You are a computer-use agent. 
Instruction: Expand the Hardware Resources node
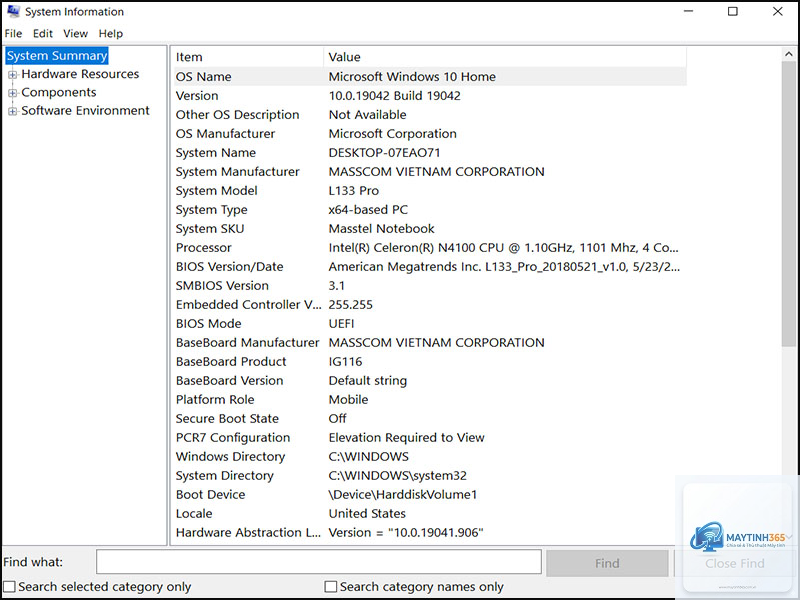pyautogui.click(x=12, y=74)
